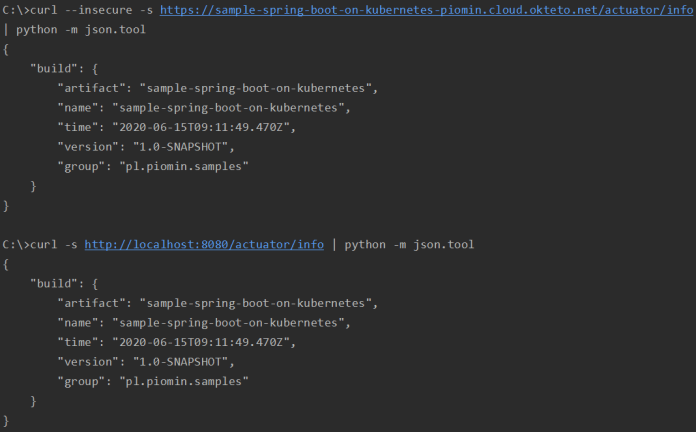Click the "build" key in the first JSON output

click(50, 68)
